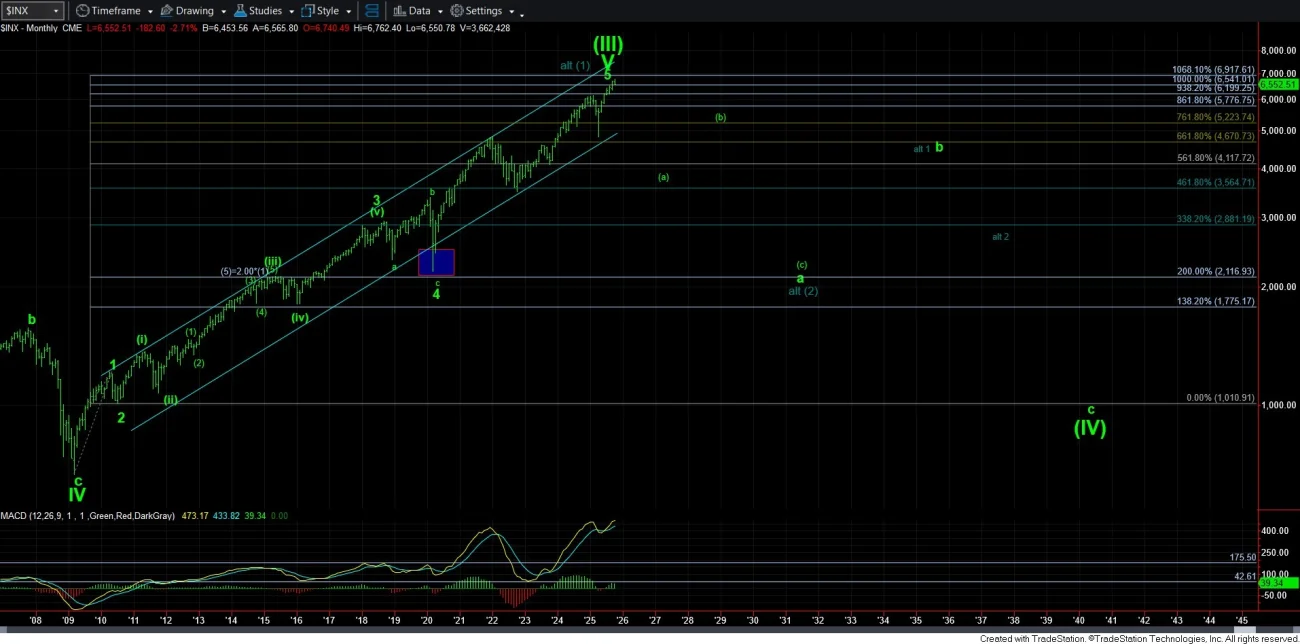Click the stacked windows linking icon
This screenshot has width=1300, height=644.
tap(372, 11)
